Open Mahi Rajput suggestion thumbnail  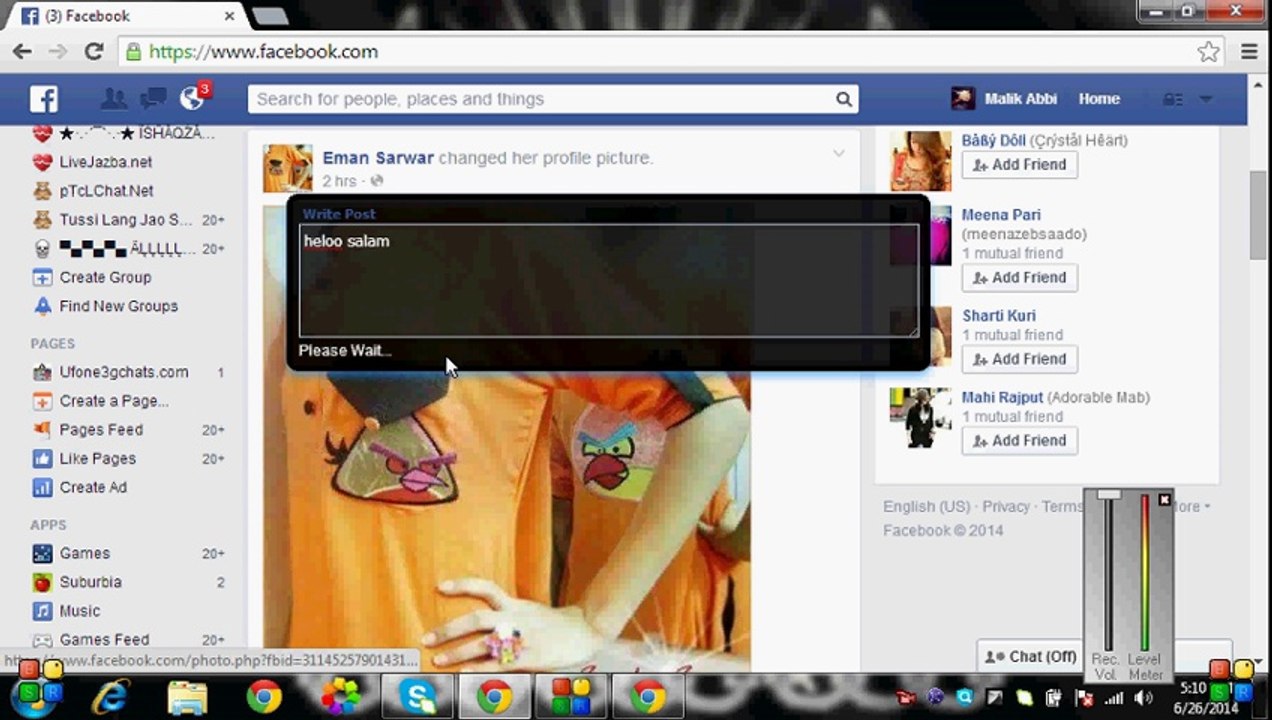coord(920,417)
